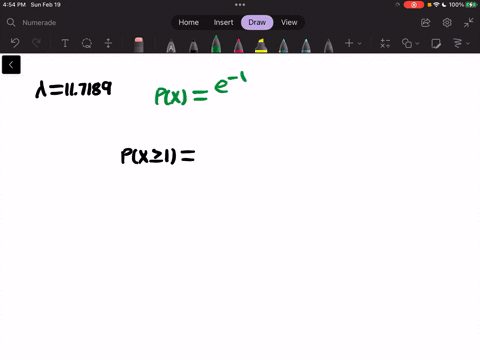Open the share menu icon
The width and height of the screenshot is (480, 360).
[x=425, y=23]
